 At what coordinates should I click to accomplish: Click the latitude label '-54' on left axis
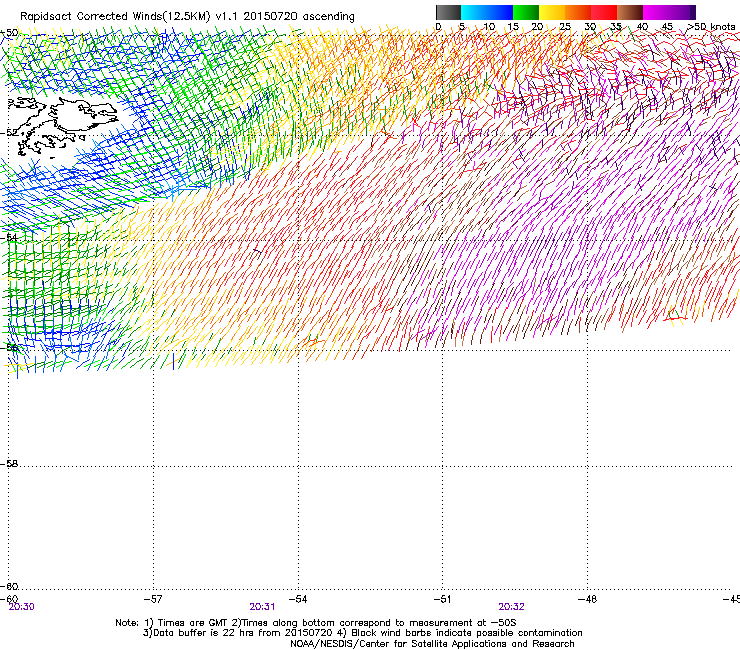click(x=9, y=237)
